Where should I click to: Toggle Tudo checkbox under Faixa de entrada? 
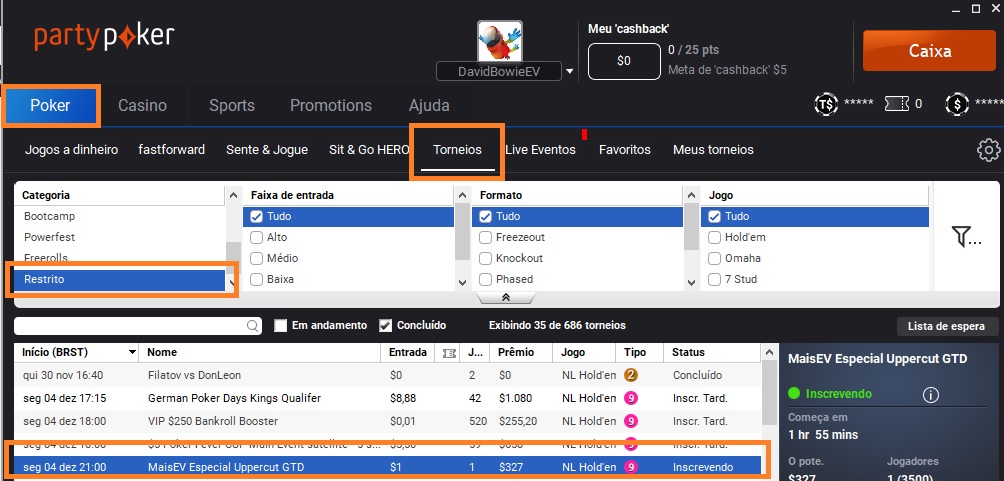257,216
